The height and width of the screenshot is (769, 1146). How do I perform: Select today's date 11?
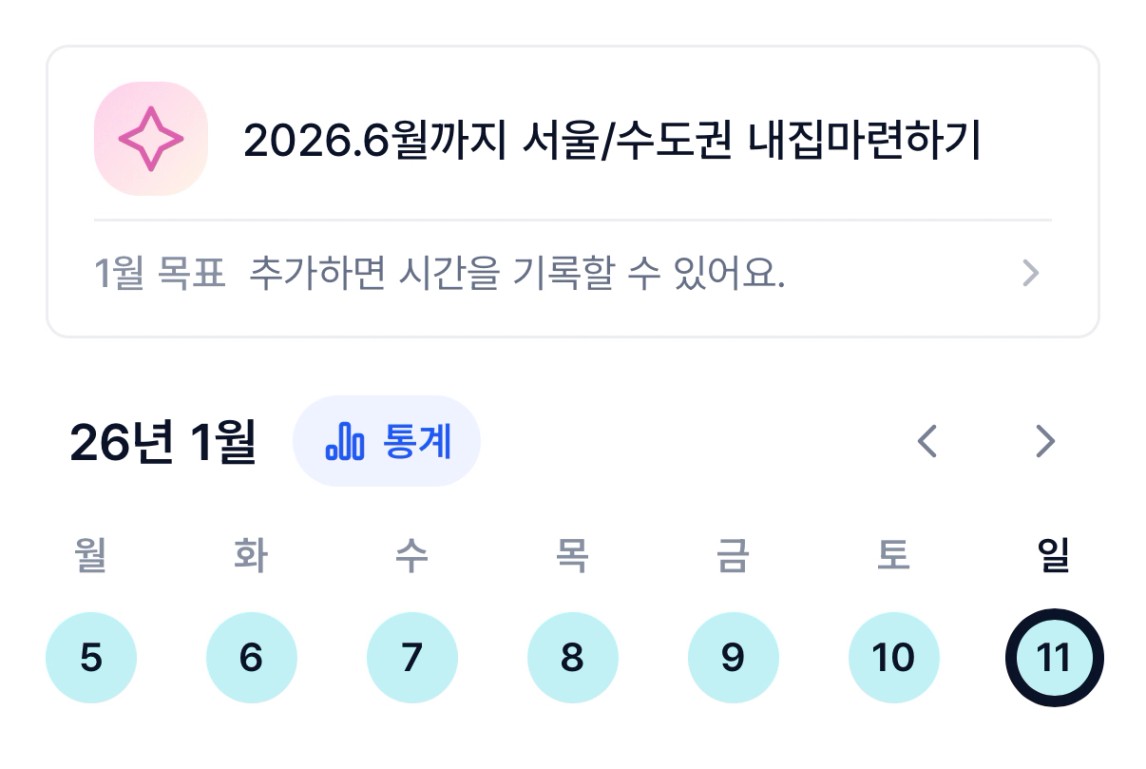pos(1054,658)
